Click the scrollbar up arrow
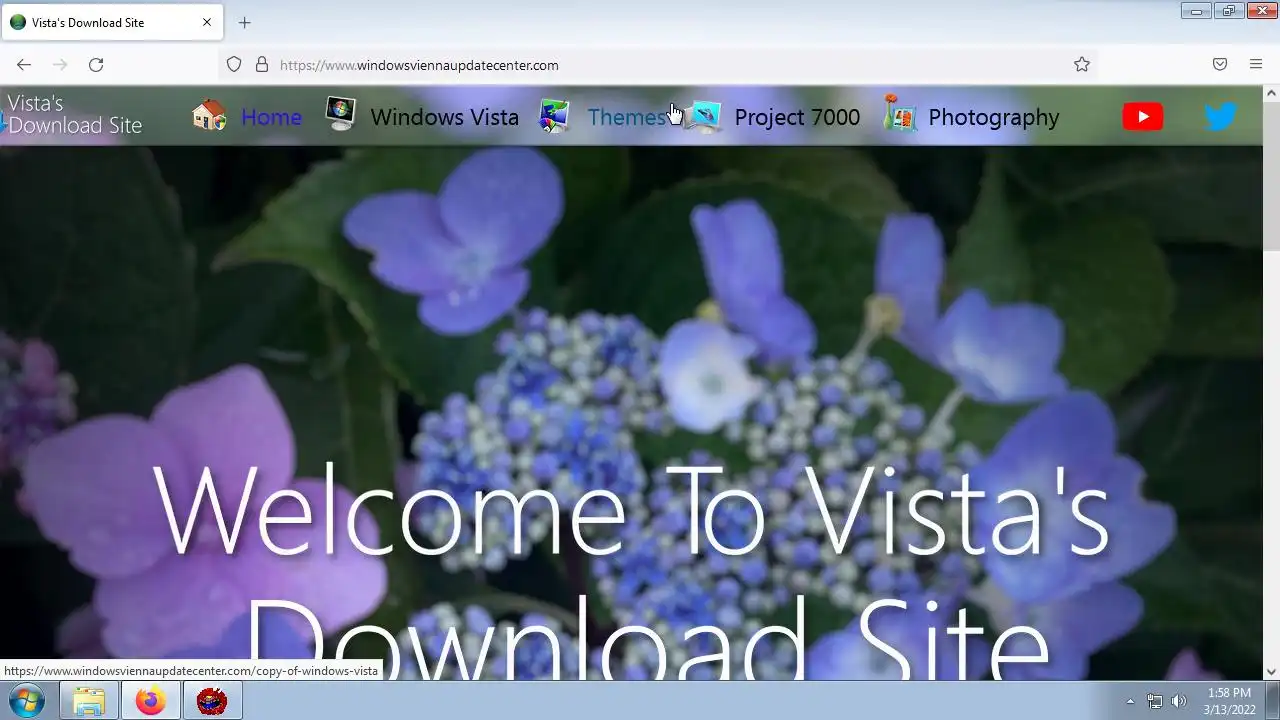 click(1271, 93)
